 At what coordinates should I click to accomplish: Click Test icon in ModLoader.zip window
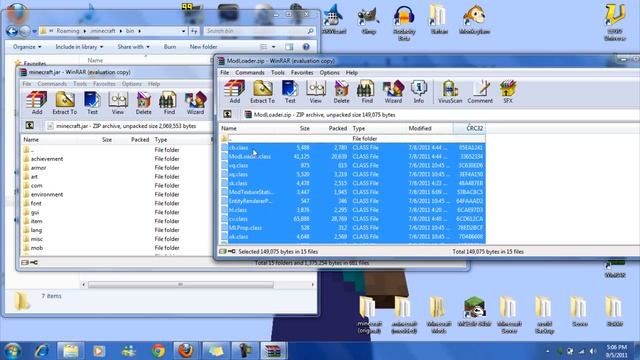click(290, 91)
